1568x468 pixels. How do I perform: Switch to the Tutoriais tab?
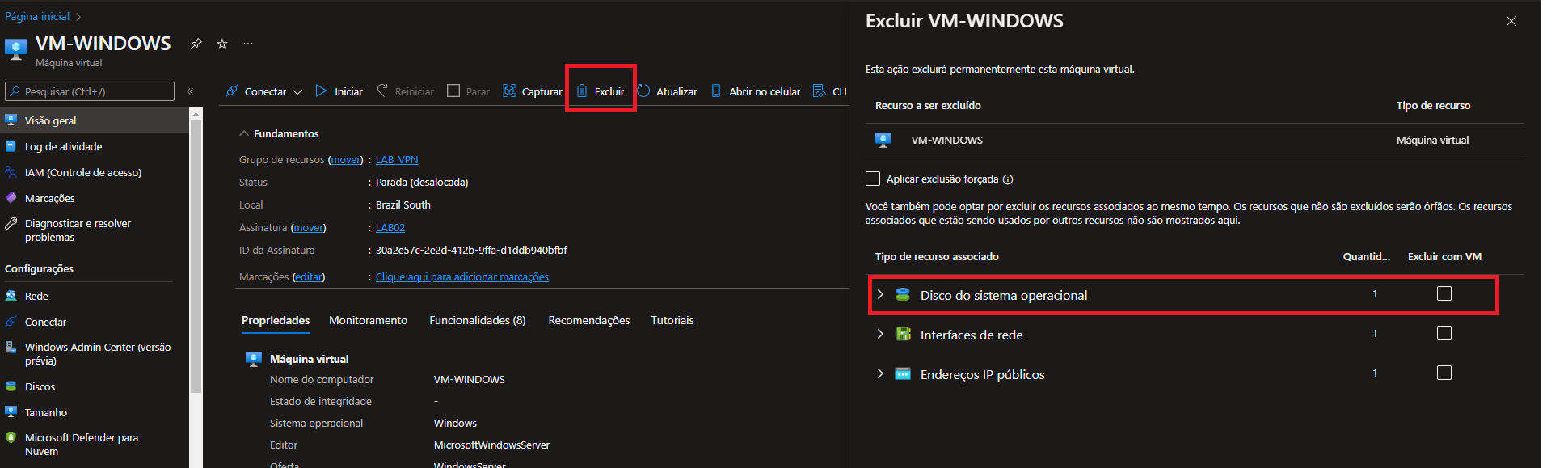[x=672, y=320]
